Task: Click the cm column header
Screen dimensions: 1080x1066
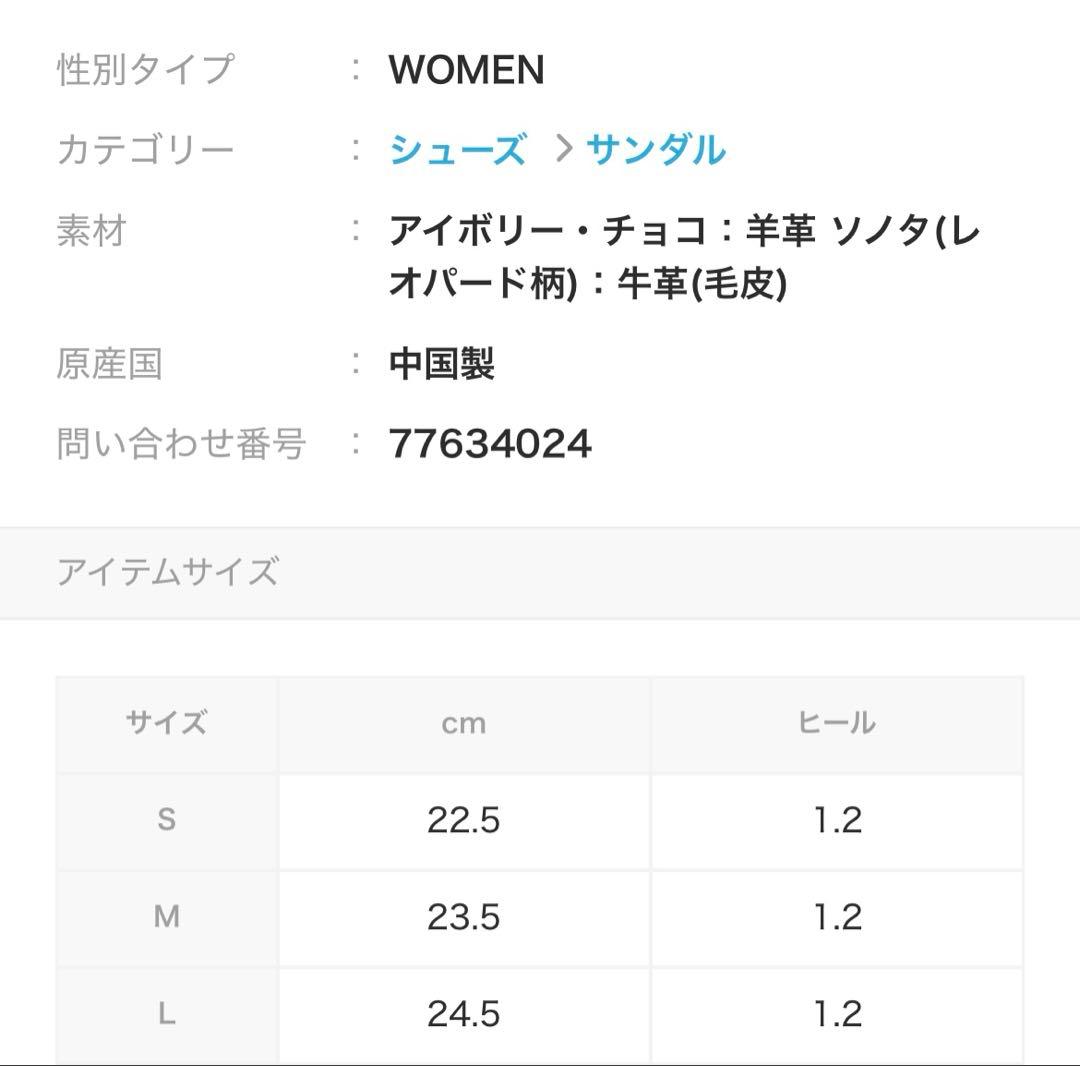Action: point(464,723)
